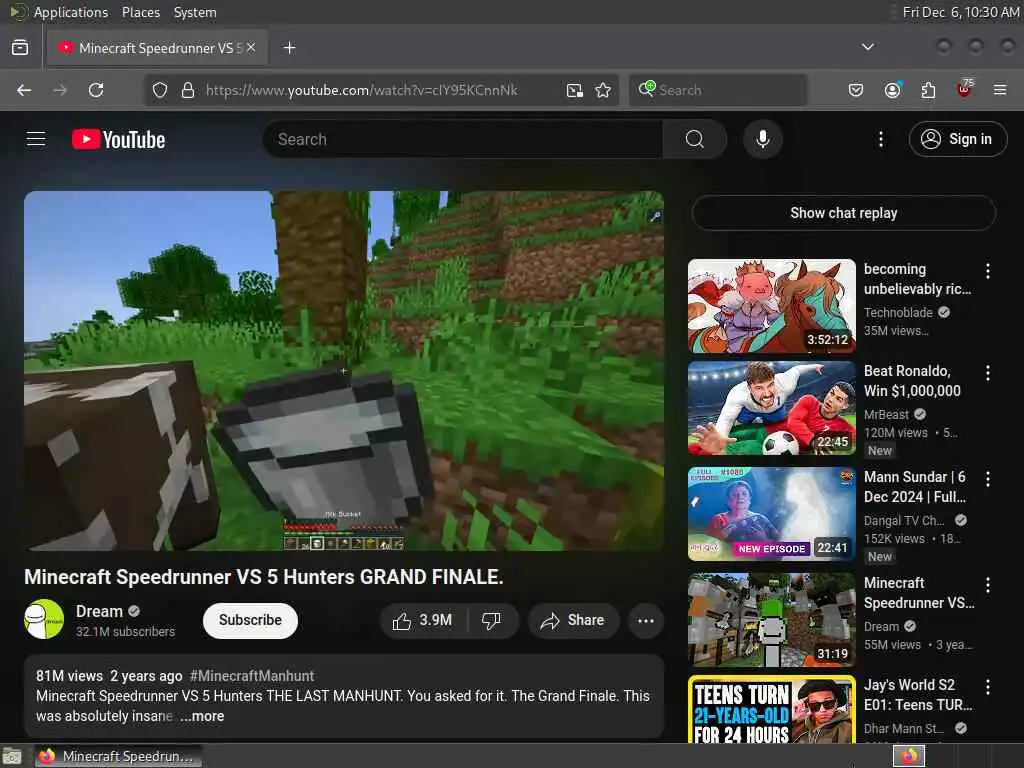This screenshot has height=768, width=1024.
Task: Open Firefox tracking protection shield
Action: 160,90
